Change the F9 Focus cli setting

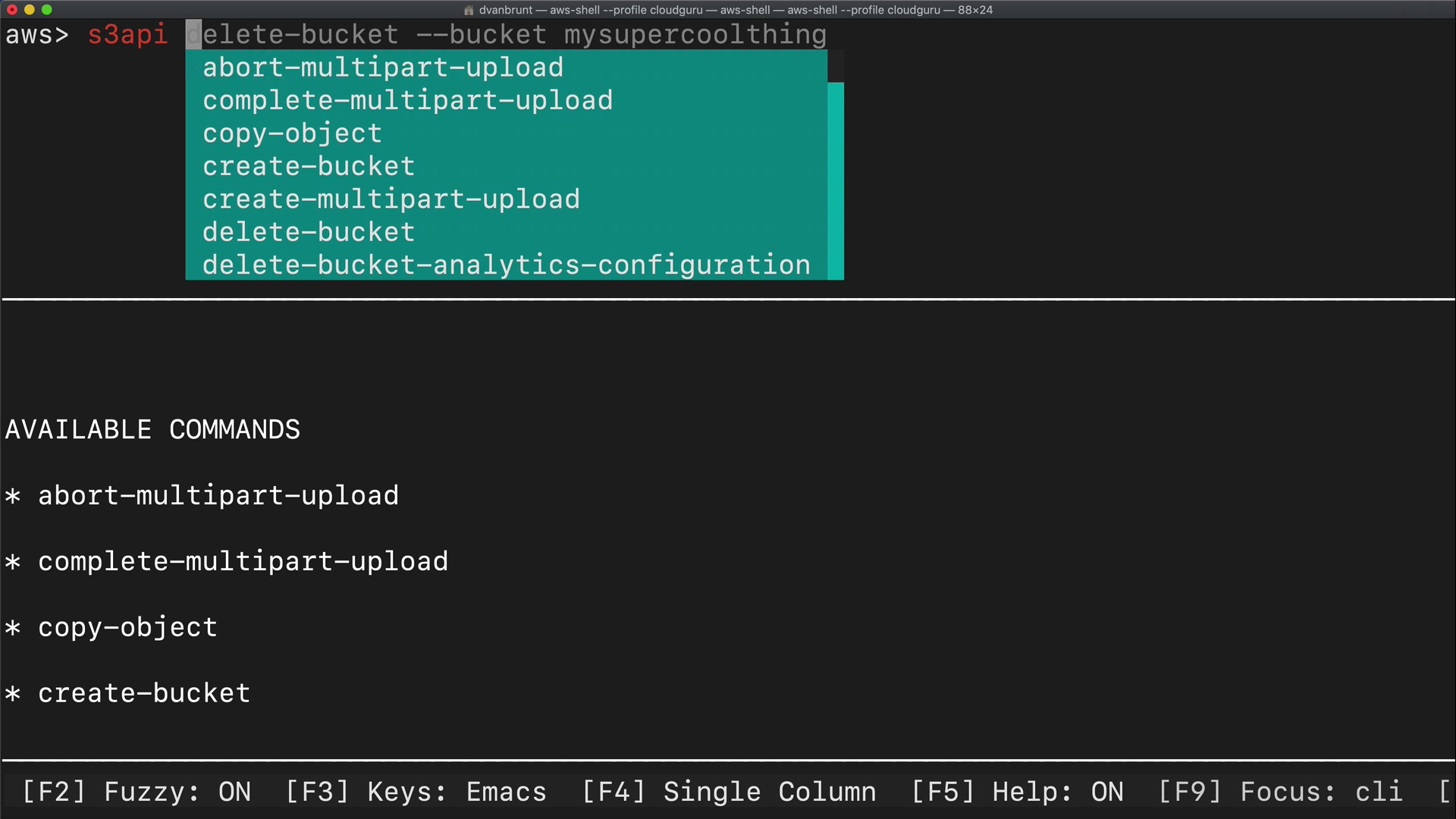click(x=1280, y=792)
